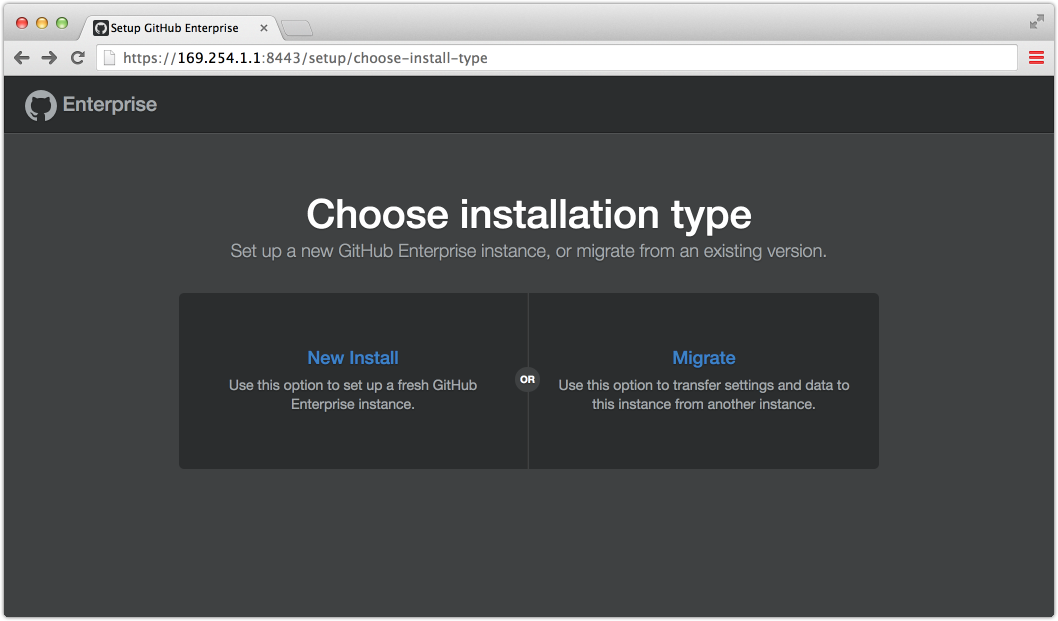Click the Migrate description text
The height and width of the screenshot is (621, 1058).
704,395
